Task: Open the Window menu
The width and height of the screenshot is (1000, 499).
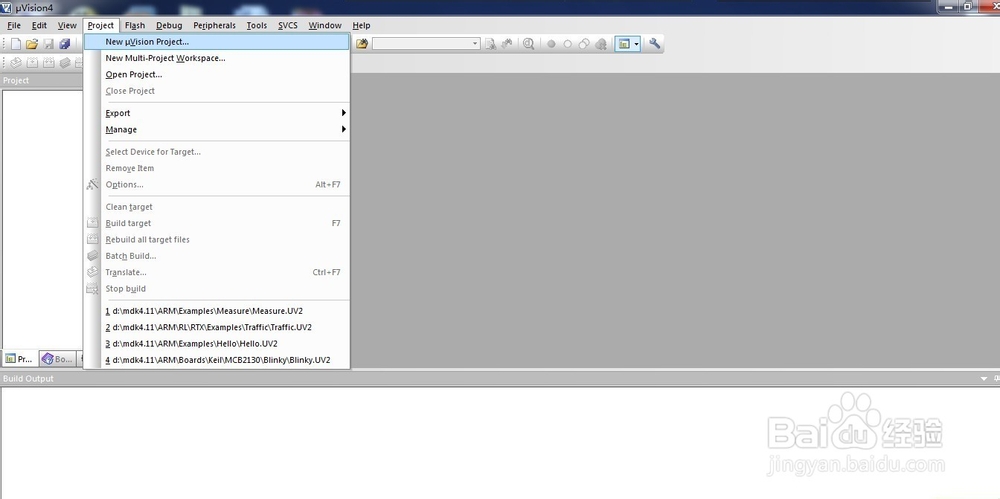Action: [x=325, y=26]
